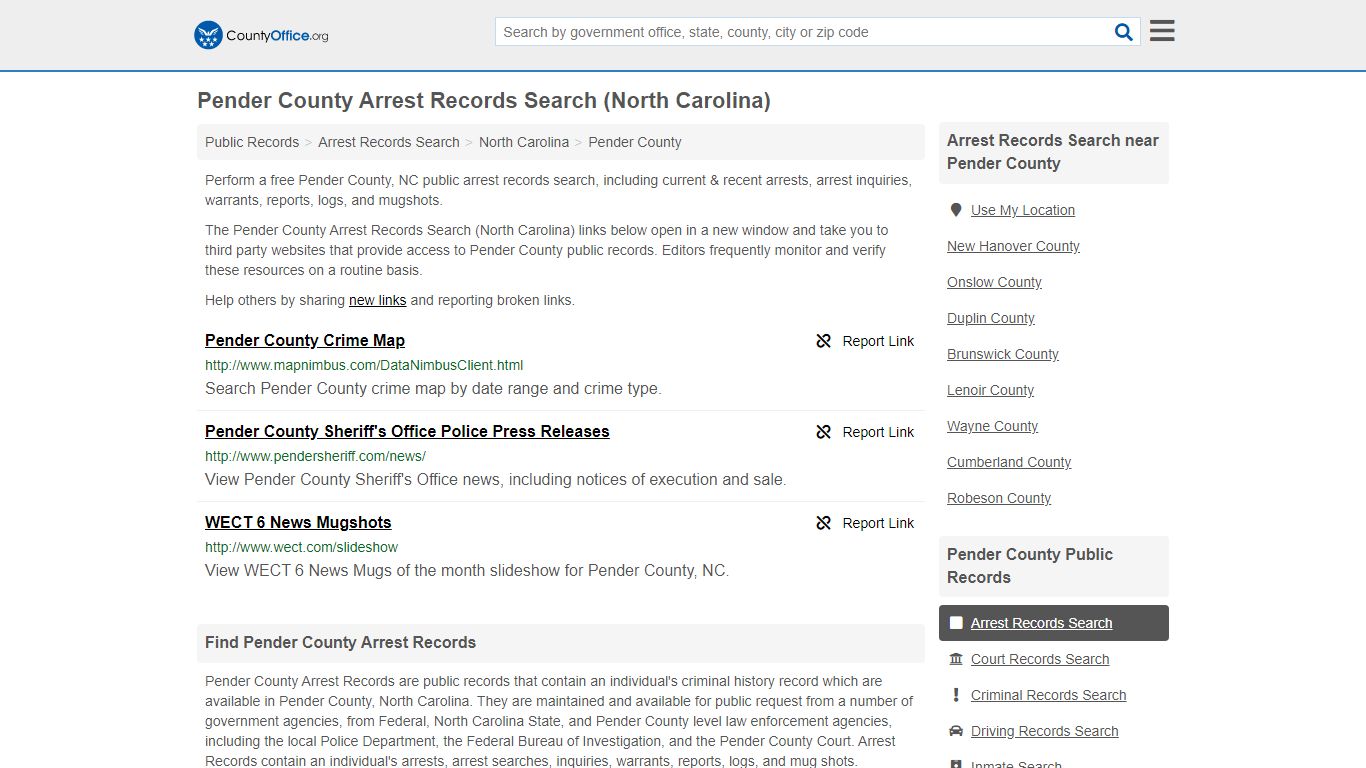The height and width of the screenshot is (768, 1366).
Task: Click broken link icon for WECT 6 News Mugshots
Action: [824, 523]
